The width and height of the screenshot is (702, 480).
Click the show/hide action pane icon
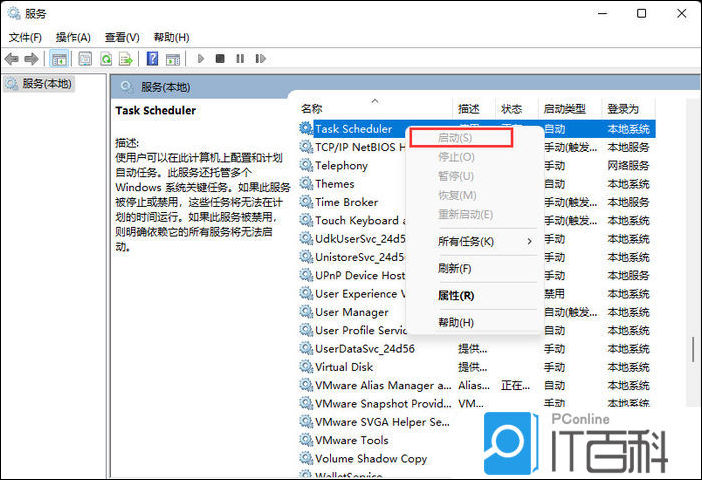[173, 59]
